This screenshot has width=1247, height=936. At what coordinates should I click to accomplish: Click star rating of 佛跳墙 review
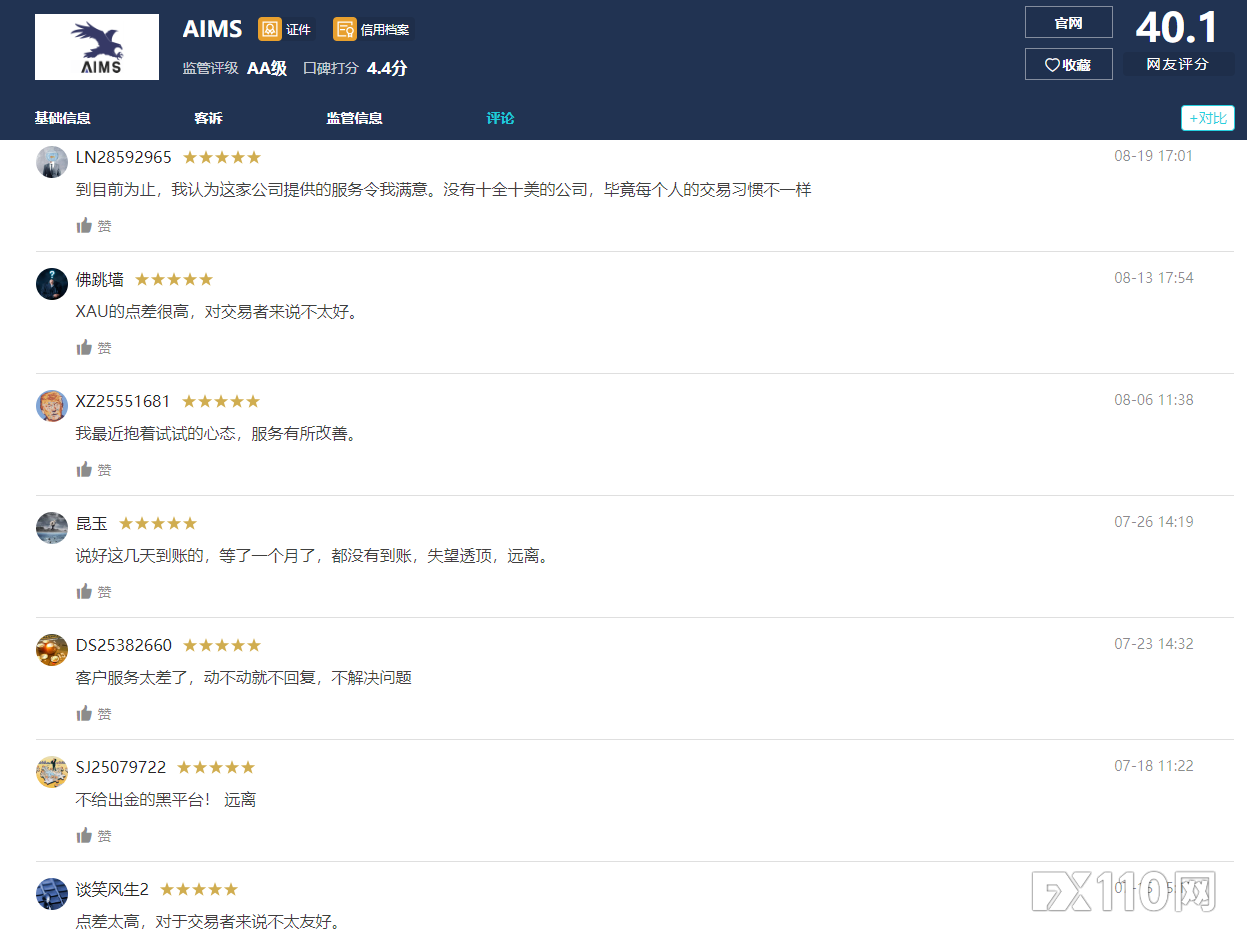tap(174, 280)
